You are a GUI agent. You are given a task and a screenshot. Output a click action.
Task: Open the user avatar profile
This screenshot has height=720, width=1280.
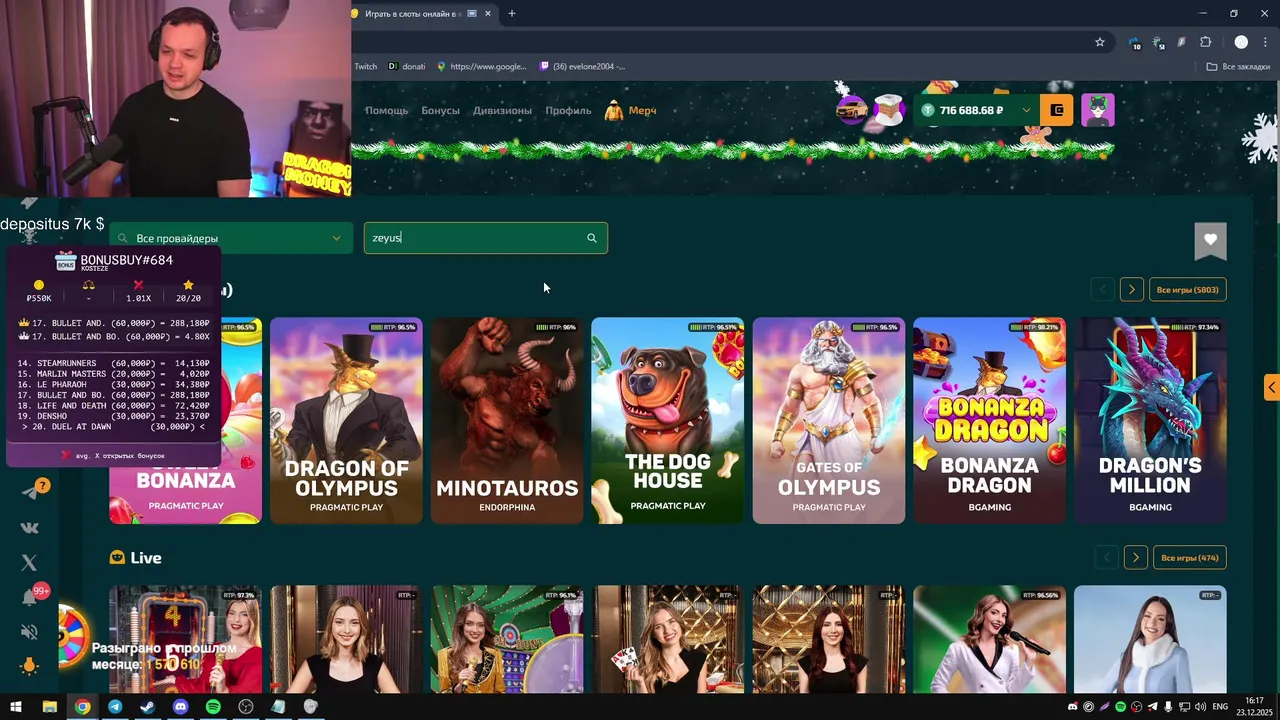(x=1098, y=110)
